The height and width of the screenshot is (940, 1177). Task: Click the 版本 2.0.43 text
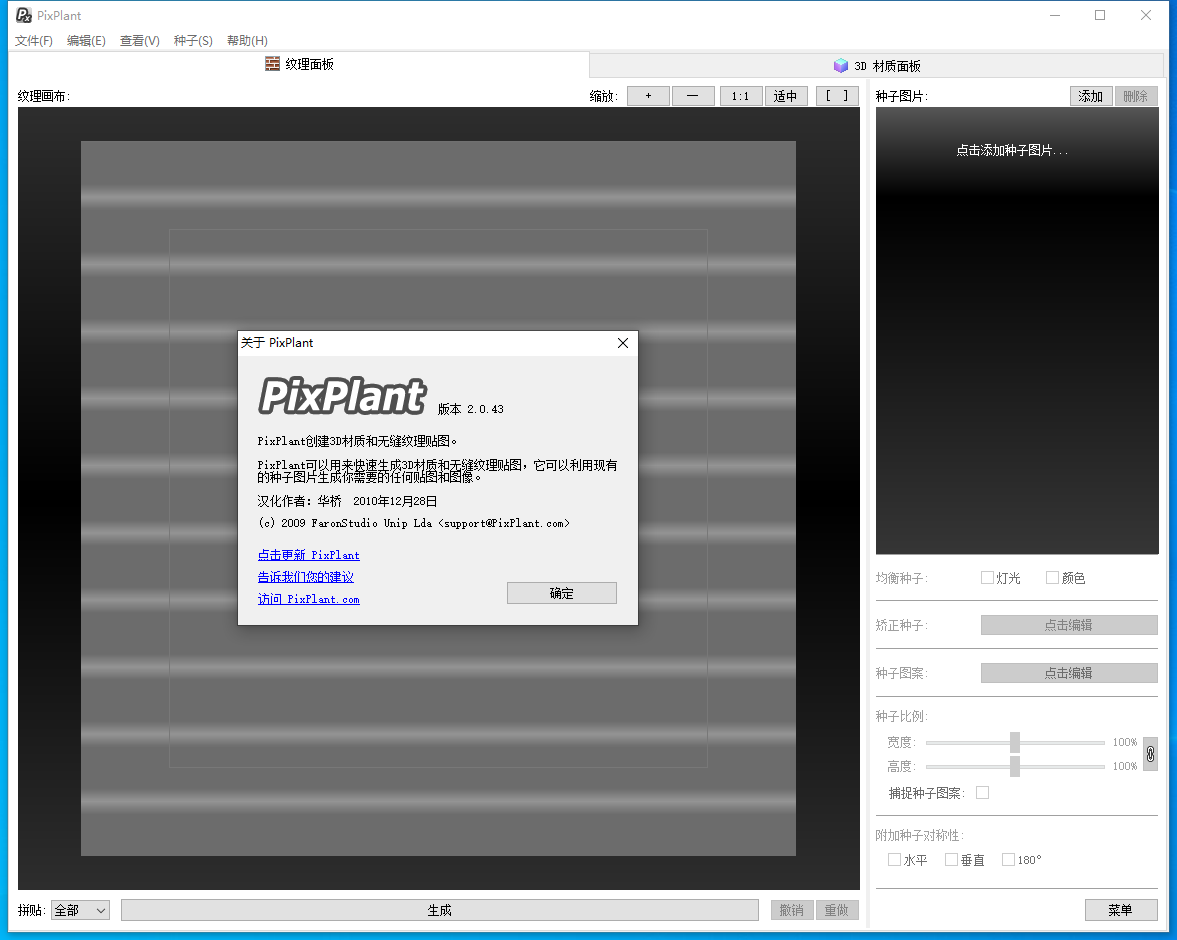click(x=471, y=409)
